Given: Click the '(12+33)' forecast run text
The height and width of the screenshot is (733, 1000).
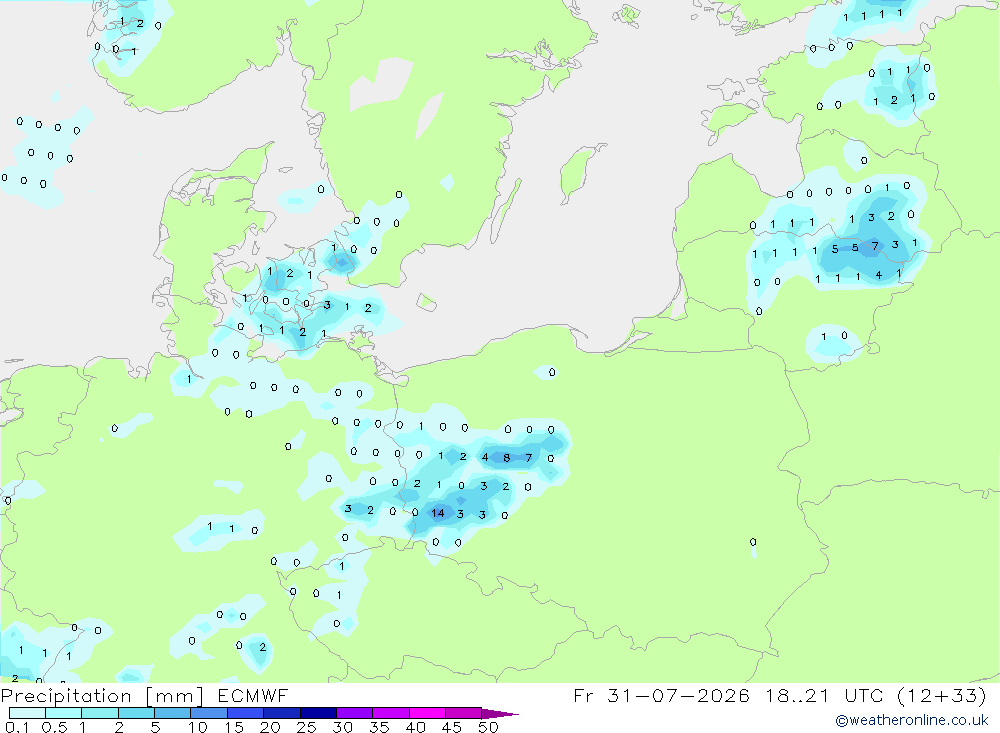Looking at the screenshot, I should click(941, 695).
